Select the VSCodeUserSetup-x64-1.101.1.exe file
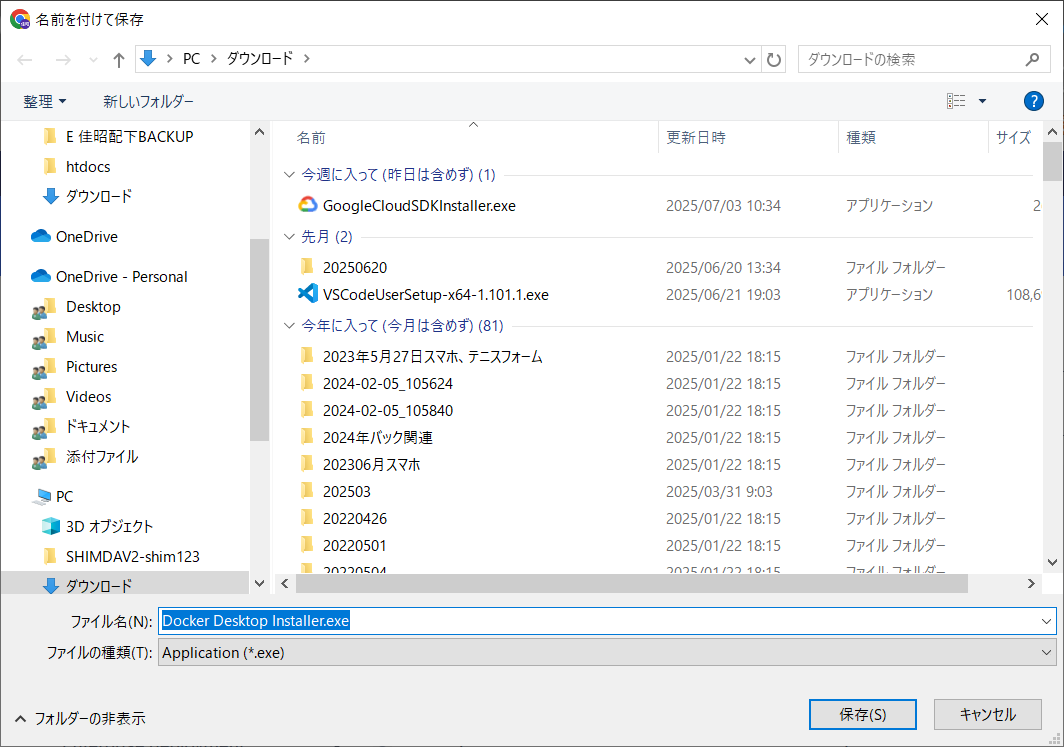The image size is (1064, 747). [435, 295]
